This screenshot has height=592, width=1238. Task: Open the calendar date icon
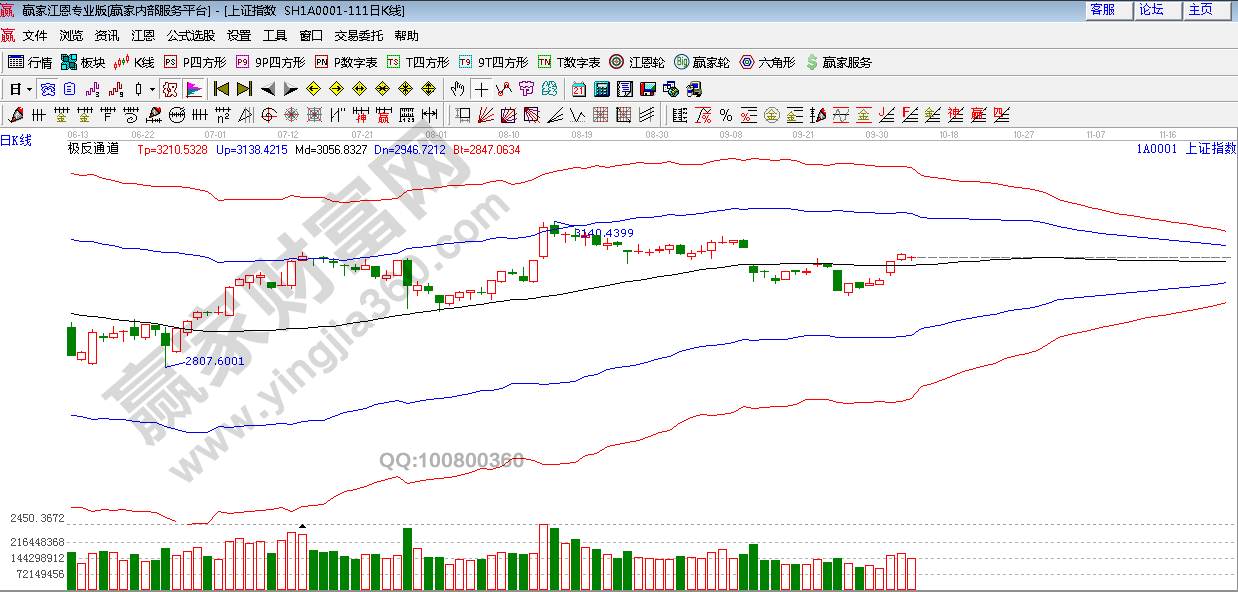[579, 89]
